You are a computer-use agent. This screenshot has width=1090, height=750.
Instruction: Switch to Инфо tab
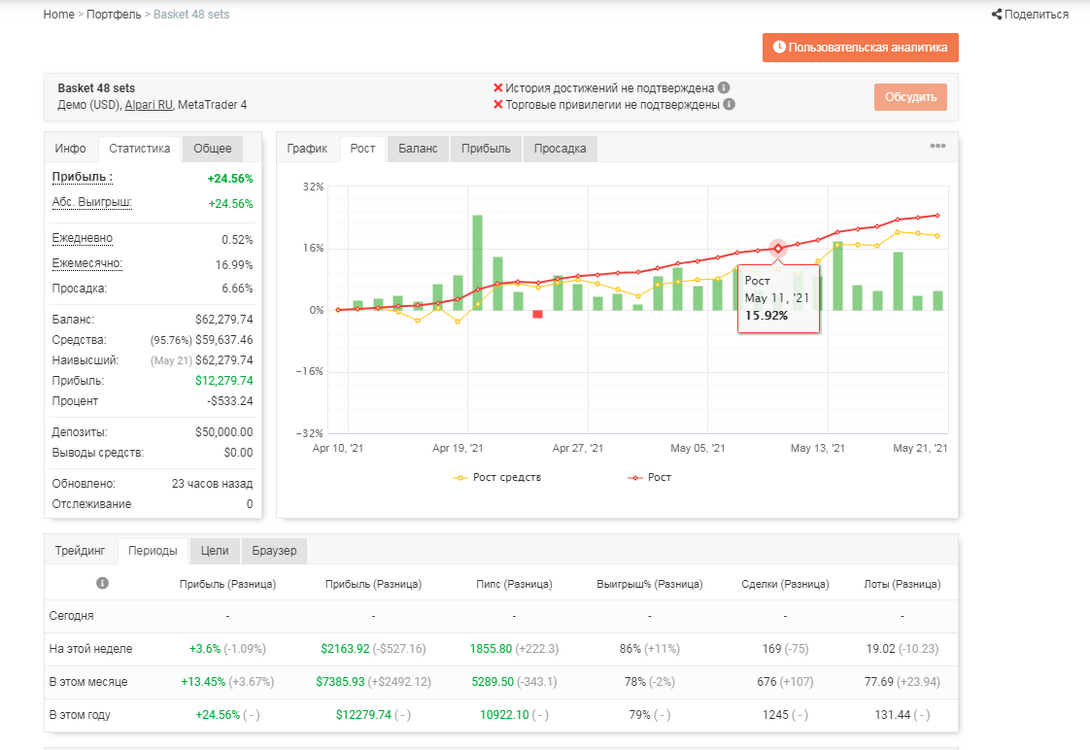pyautogui.click(x=70, y=149)
